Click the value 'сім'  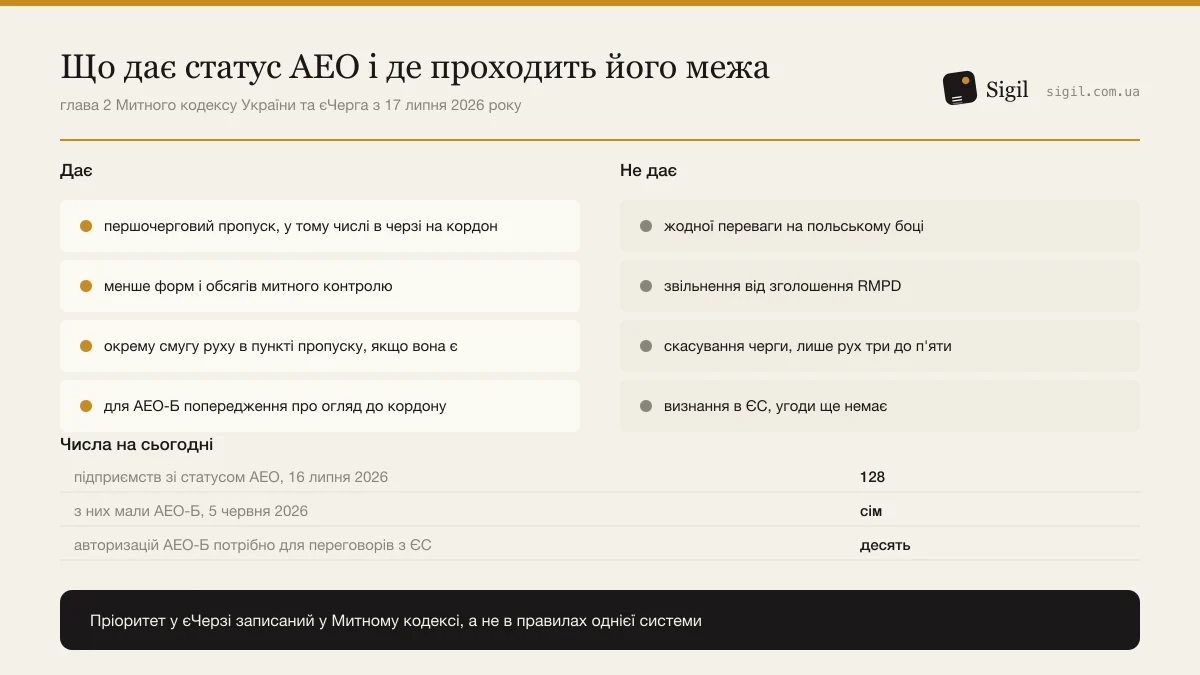point(871,511)
